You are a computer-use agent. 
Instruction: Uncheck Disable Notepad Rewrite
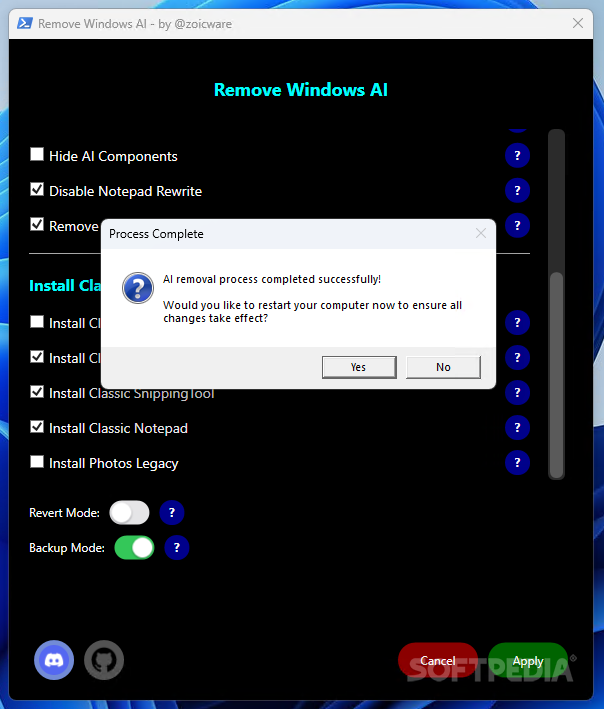tap(37, 189)
